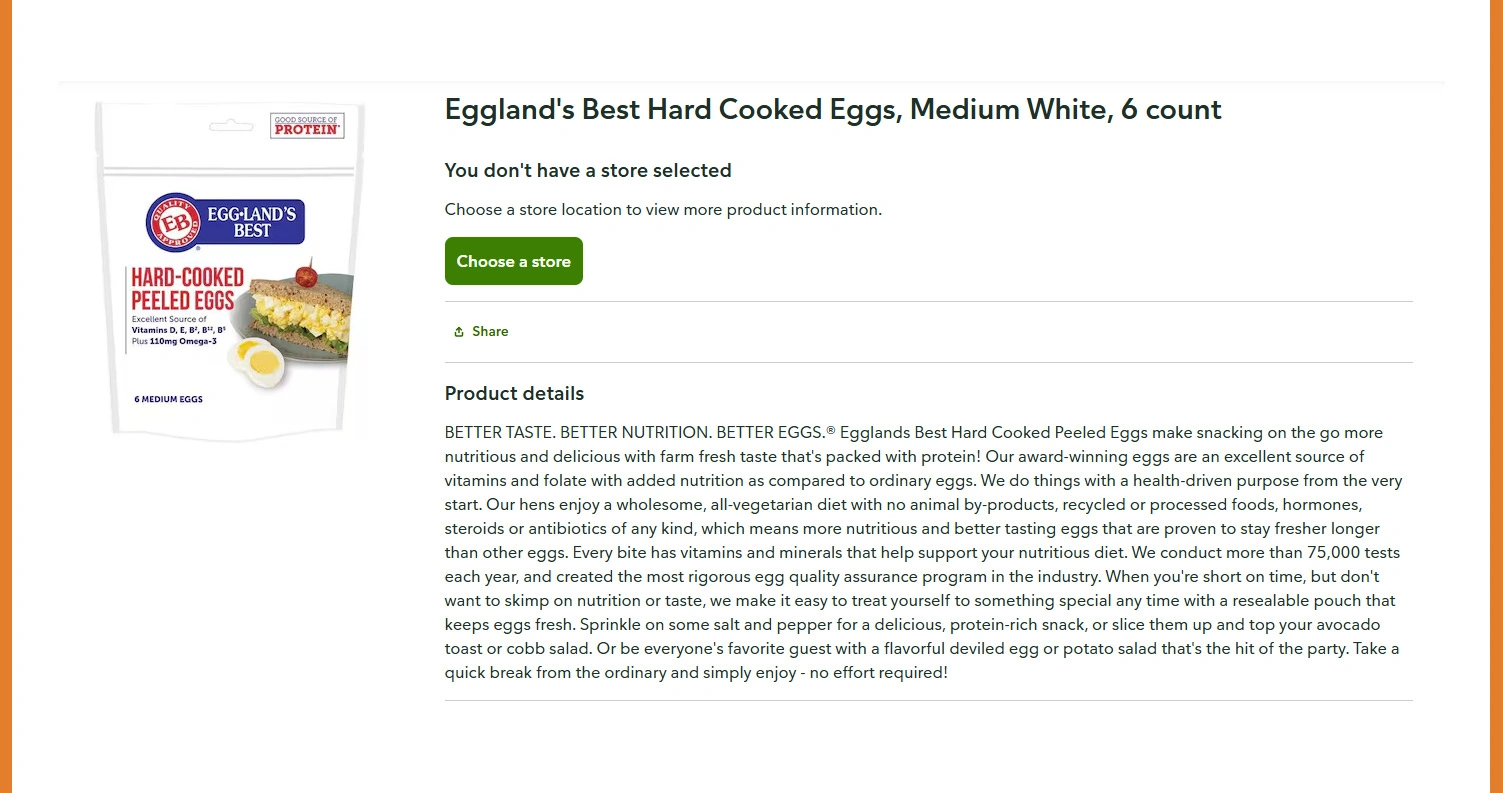The image size is (1503, 793).
Task: Click the Choose a store button
Action: (x=513, y=261)
